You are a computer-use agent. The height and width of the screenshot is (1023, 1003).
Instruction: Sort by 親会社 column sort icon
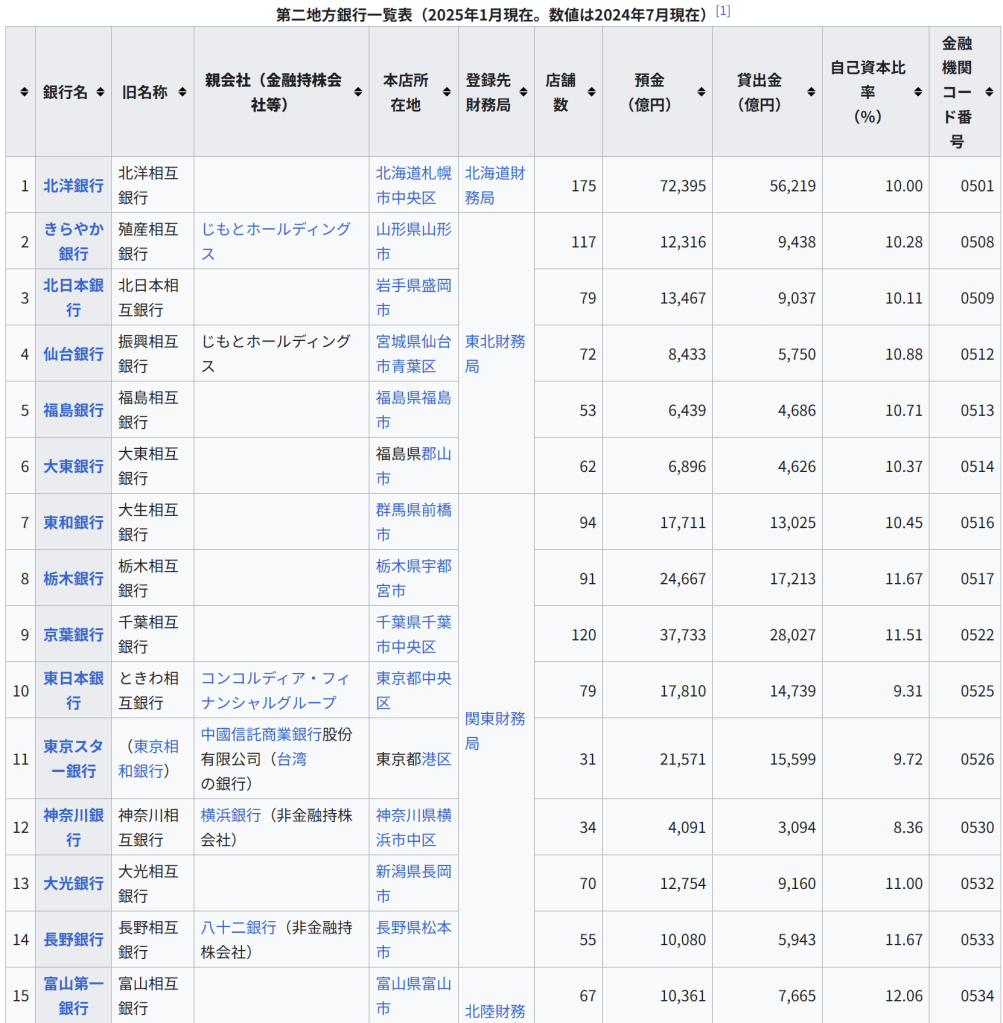point(358,92)
